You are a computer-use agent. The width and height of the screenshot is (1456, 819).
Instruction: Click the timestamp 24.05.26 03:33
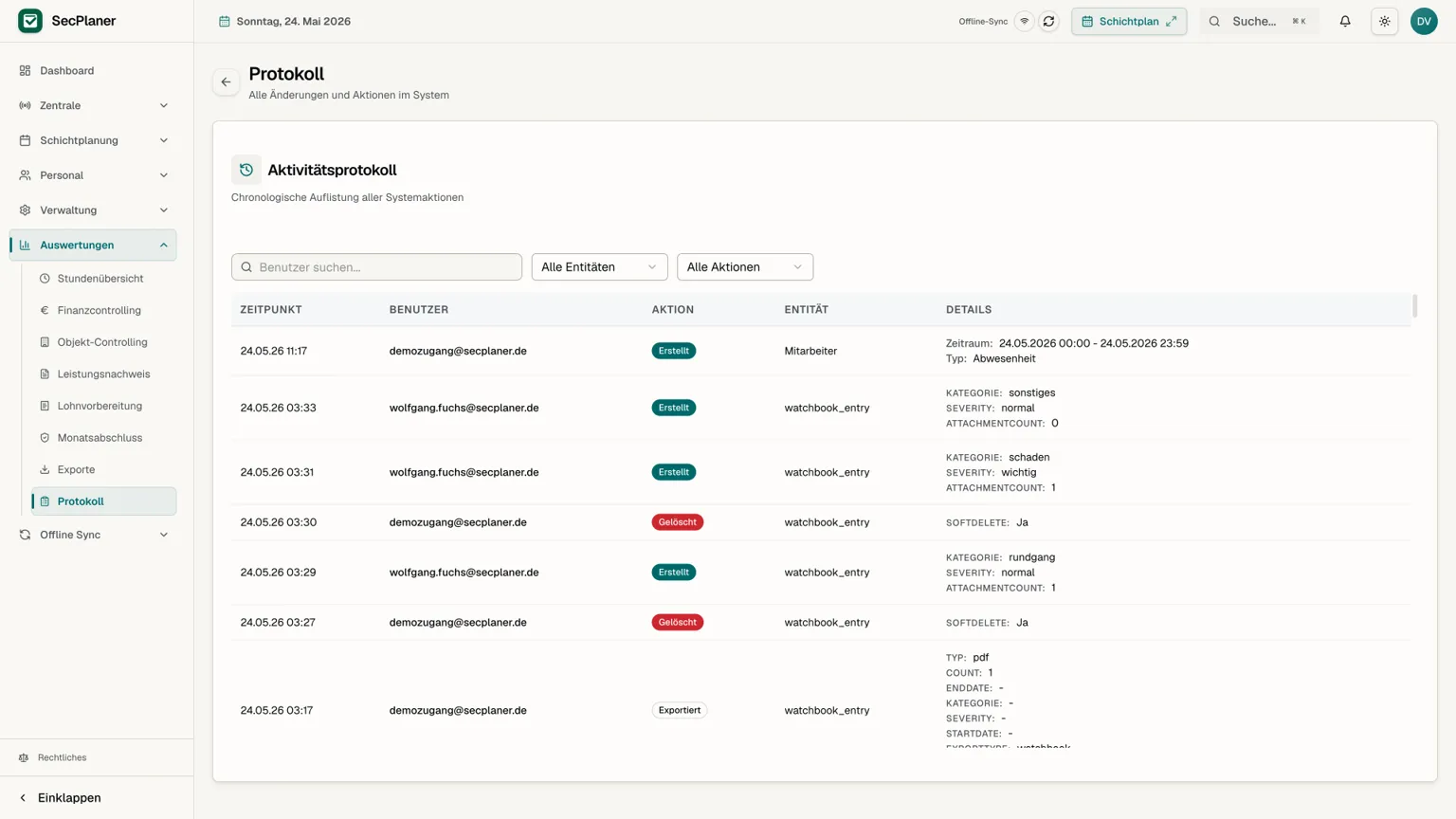tap(278, 408)
